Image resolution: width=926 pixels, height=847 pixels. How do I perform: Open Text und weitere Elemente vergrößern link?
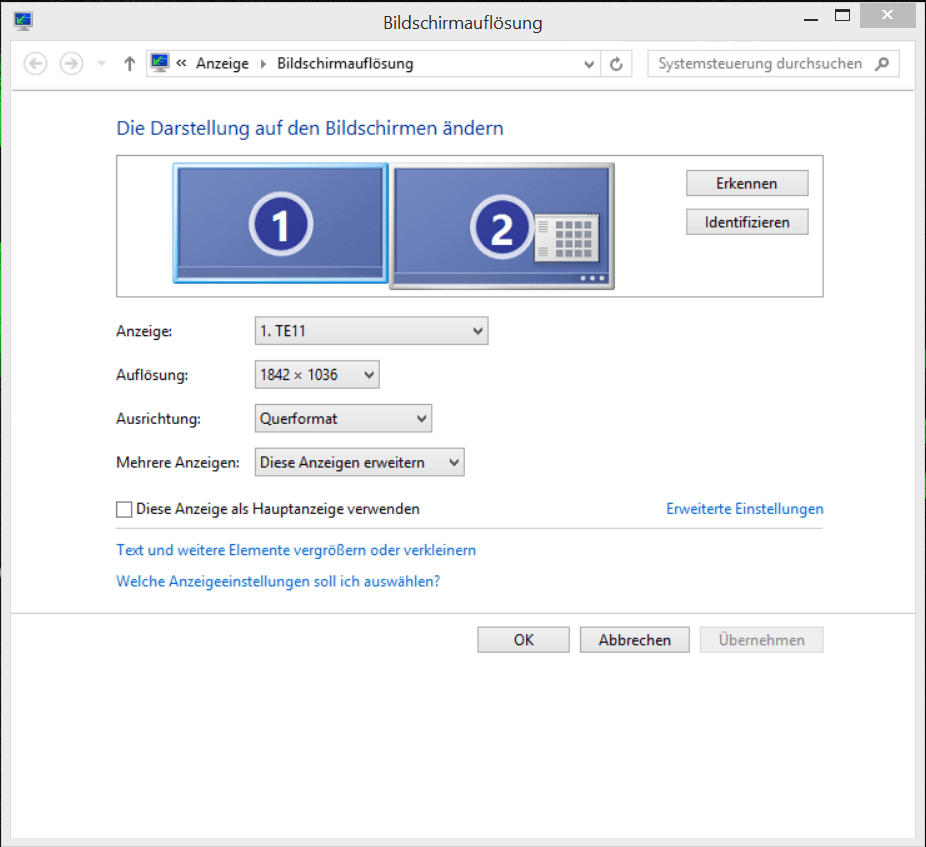click(296, 550)
